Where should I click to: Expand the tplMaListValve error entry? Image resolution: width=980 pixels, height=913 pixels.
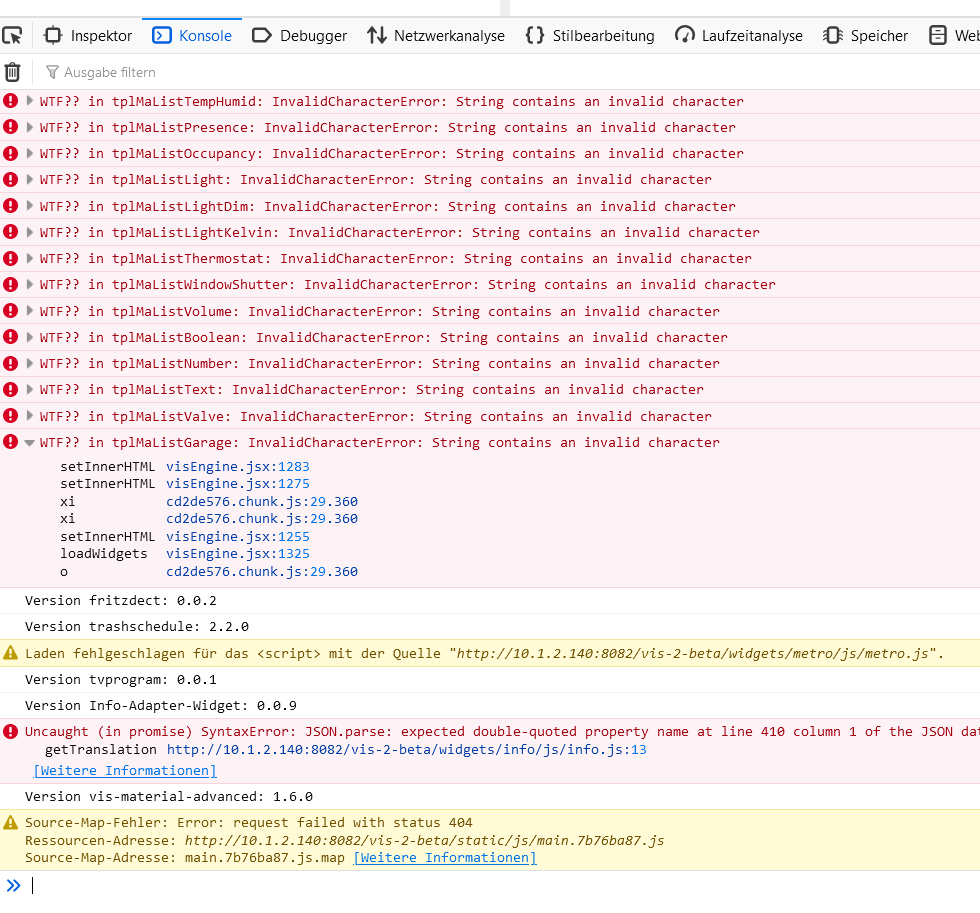(x=30, y=416)
